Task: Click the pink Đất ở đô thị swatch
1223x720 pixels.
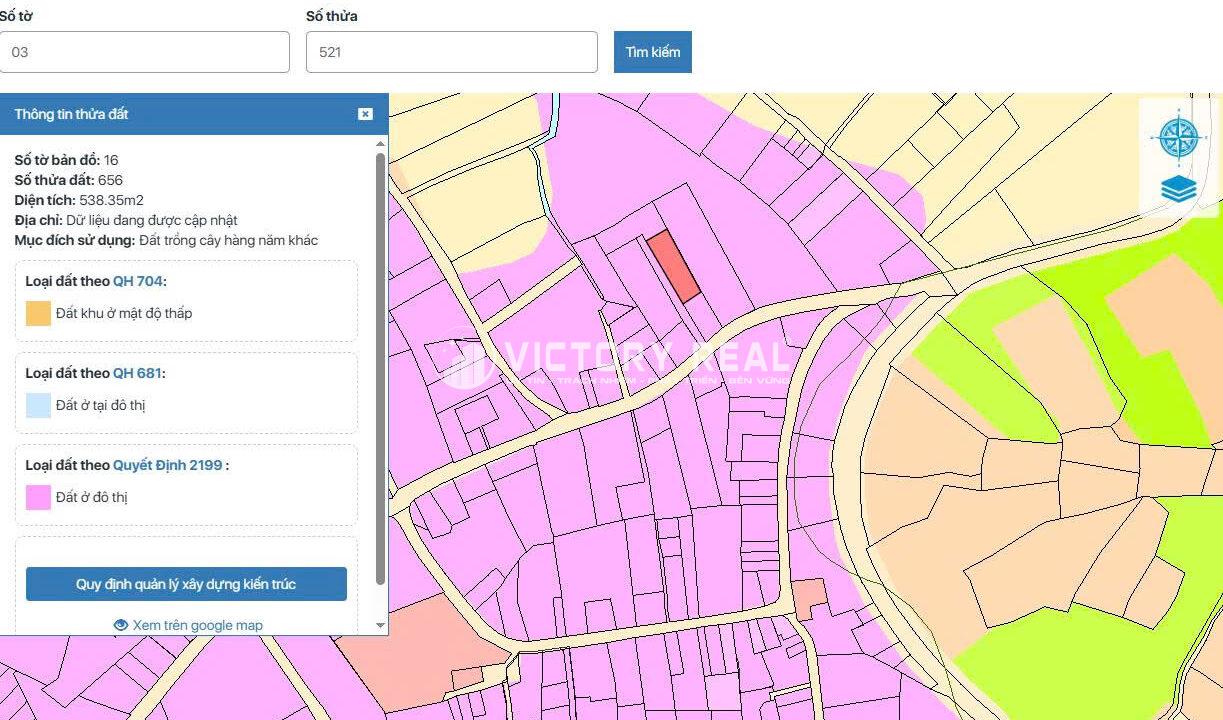Action: coord(38,497)
